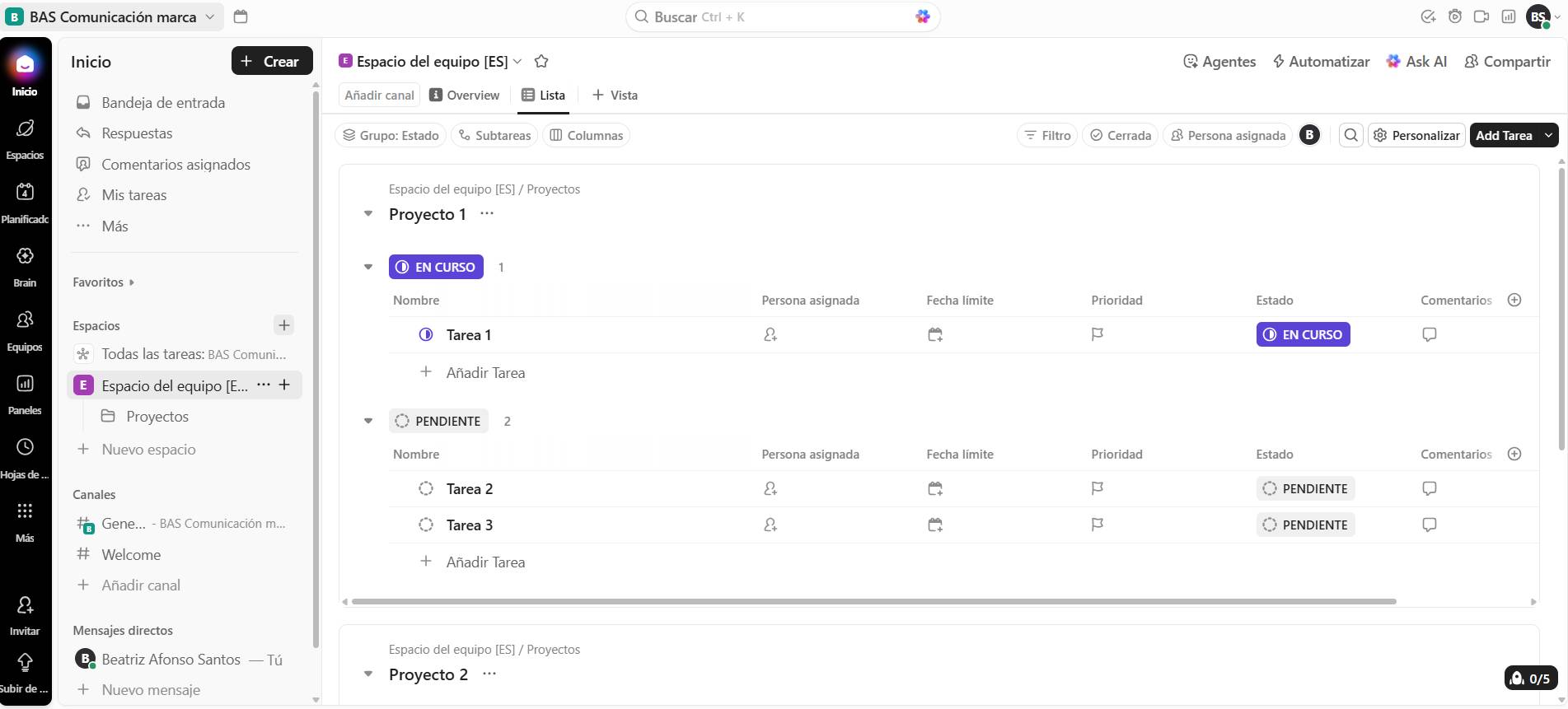Viewport: 1568px width, 709px height.
Task: Toggle Cerrada tasks visibility
Action: [1121, 135]
